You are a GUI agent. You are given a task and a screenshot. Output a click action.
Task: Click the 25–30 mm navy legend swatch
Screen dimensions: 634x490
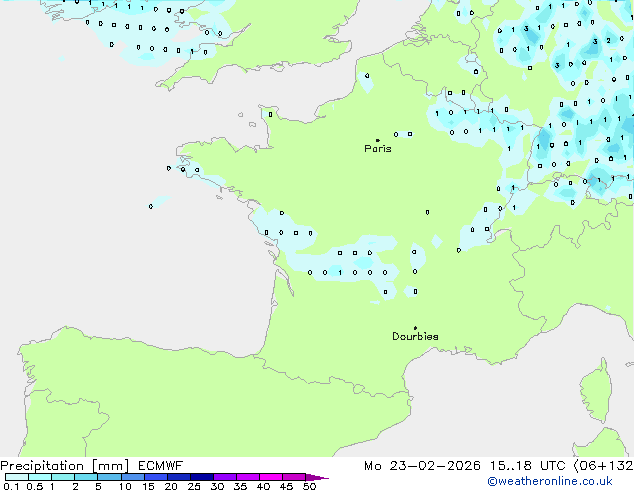202,477
